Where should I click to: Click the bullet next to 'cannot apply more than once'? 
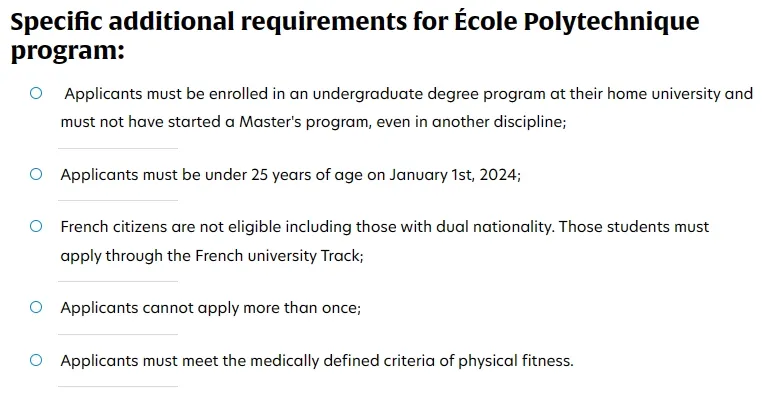[36, 307]
